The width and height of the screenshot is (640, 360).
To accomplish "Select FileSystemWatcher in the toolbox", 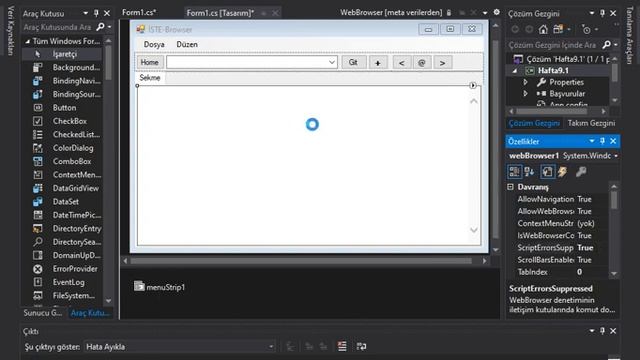I will pos(62,296).
